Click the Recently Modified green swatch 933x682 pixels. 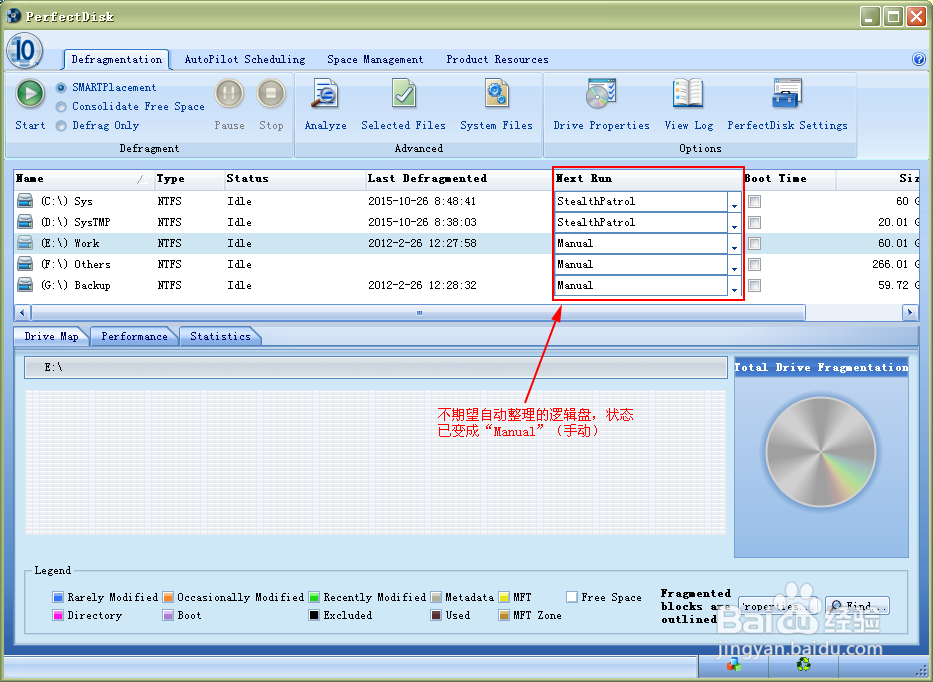click(314, 597)
